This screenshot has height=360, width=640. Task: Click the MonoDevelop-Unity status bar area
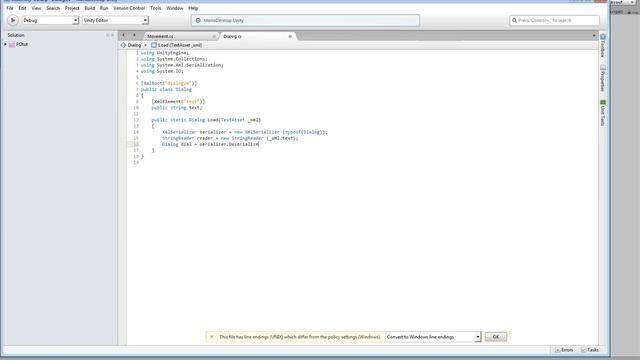[305, 20]
